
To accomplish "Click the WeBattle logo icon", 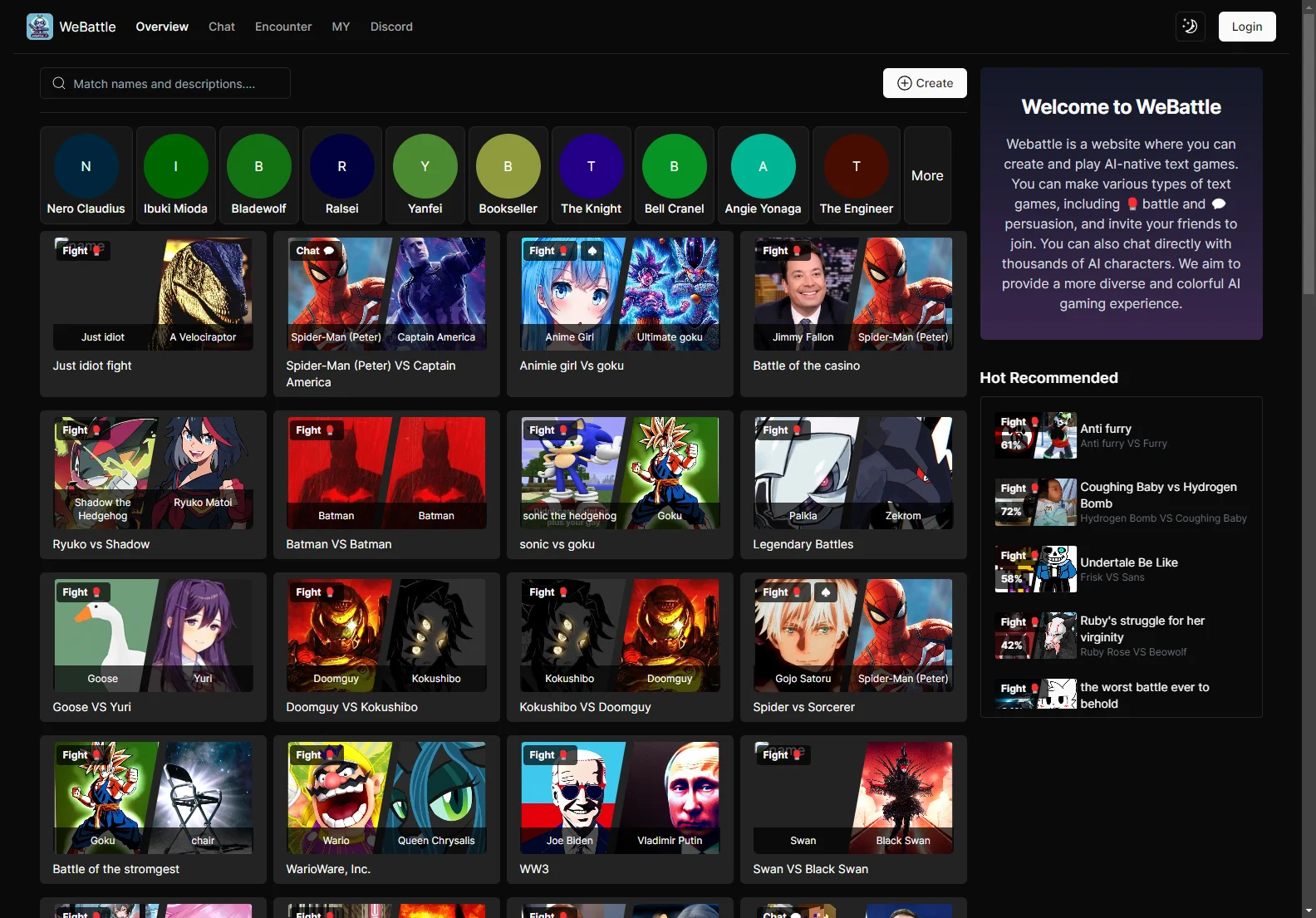I will coord(40,27).
